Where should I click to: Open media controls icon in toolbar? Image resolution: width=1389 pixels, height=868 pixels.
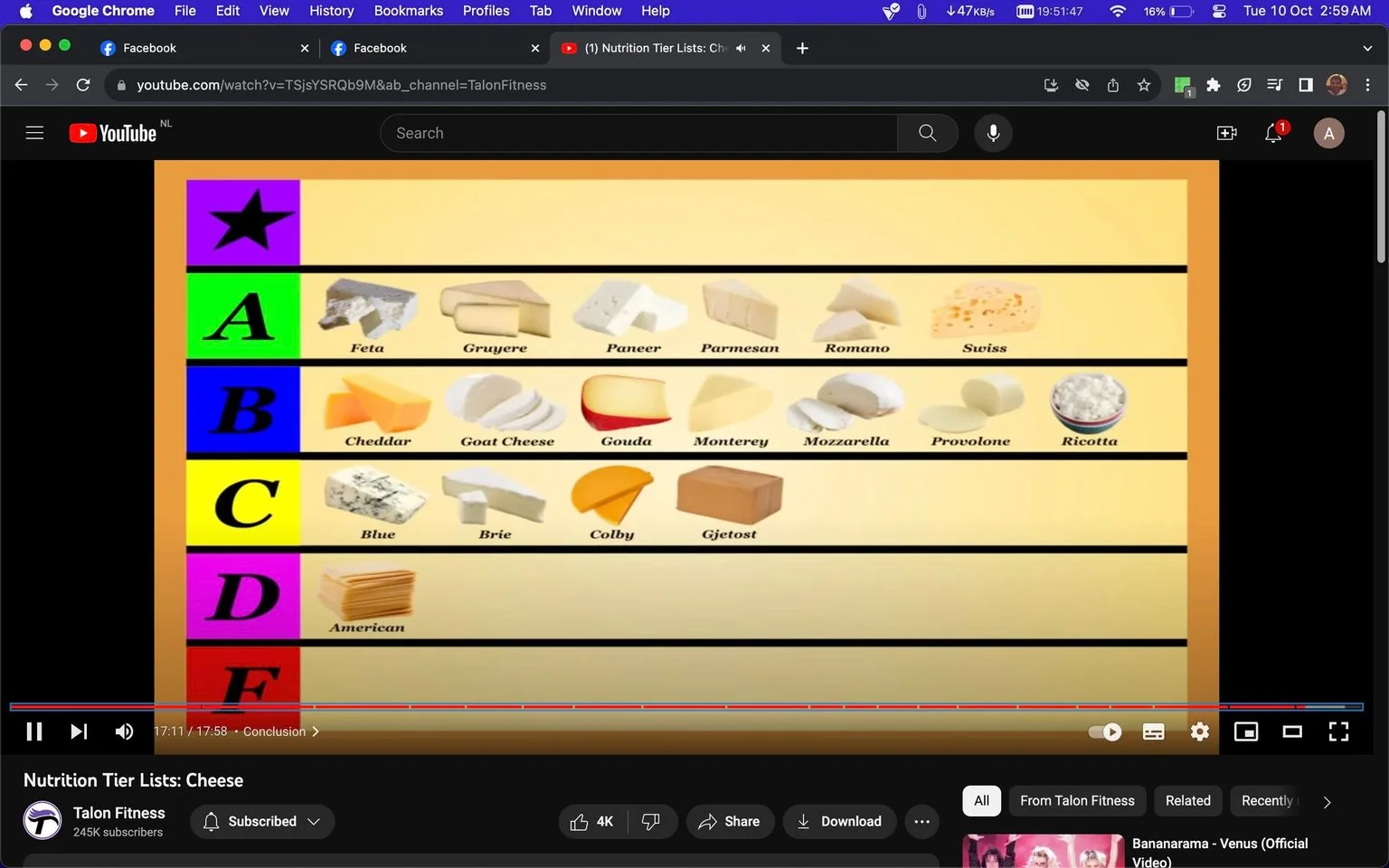click(1275, 85)
